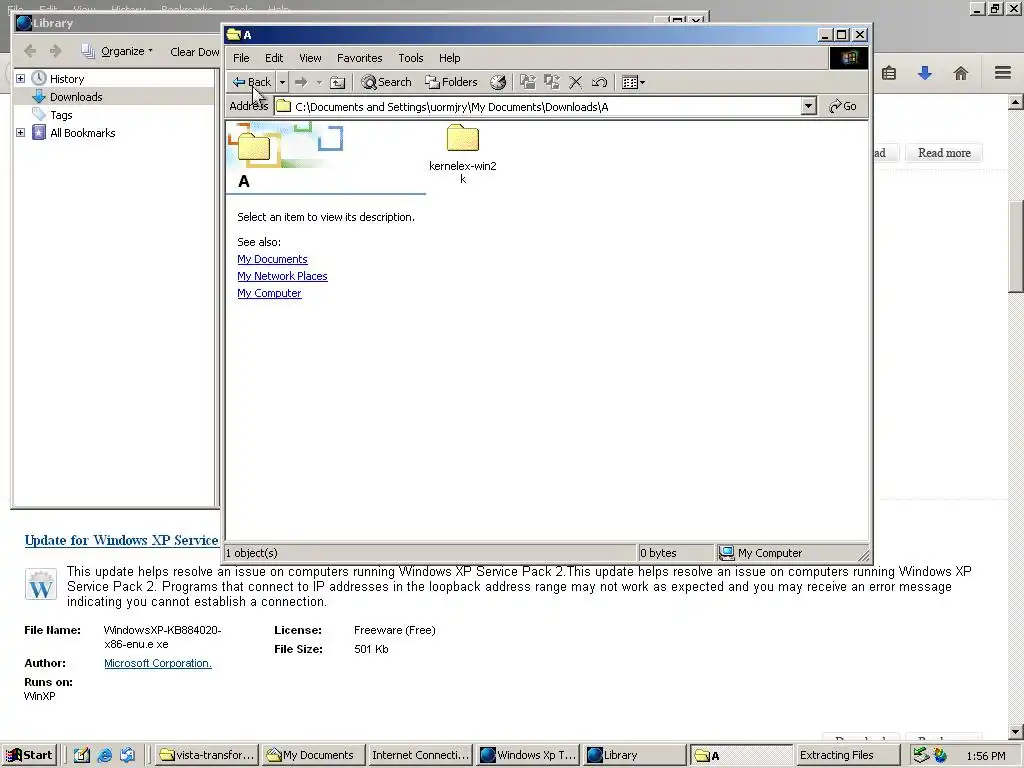Open the Favorites menu
The width and height of the screenshot is (1024, 768).
pyautogui.click(x=359, y=58)
